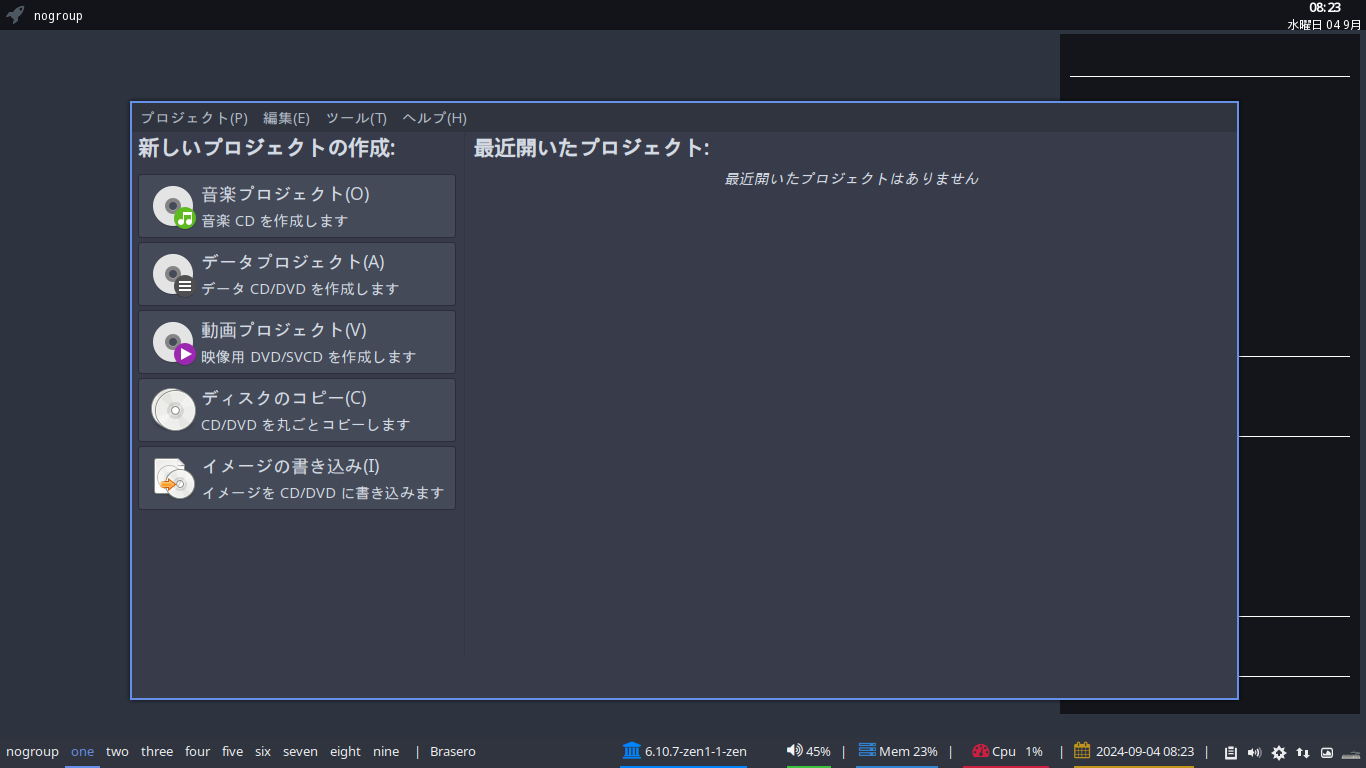Click the データプロジェクト data disc icon
Image resolution: width=1366 pixels, height=768 pixels.
[173, 274]
